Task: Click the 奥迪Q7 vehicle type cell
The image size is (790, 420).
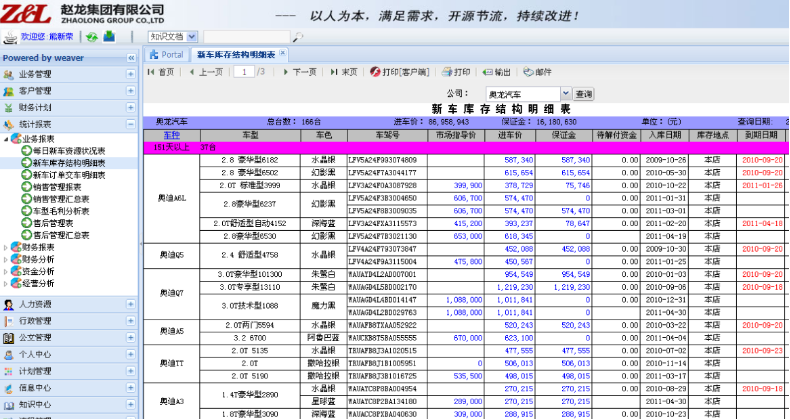Action: click(x=172, y=294)
